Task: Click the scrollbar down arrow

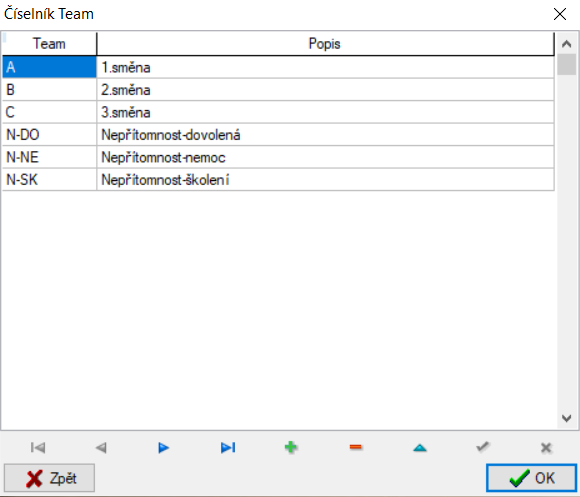Action: click(x=566, y=418)
